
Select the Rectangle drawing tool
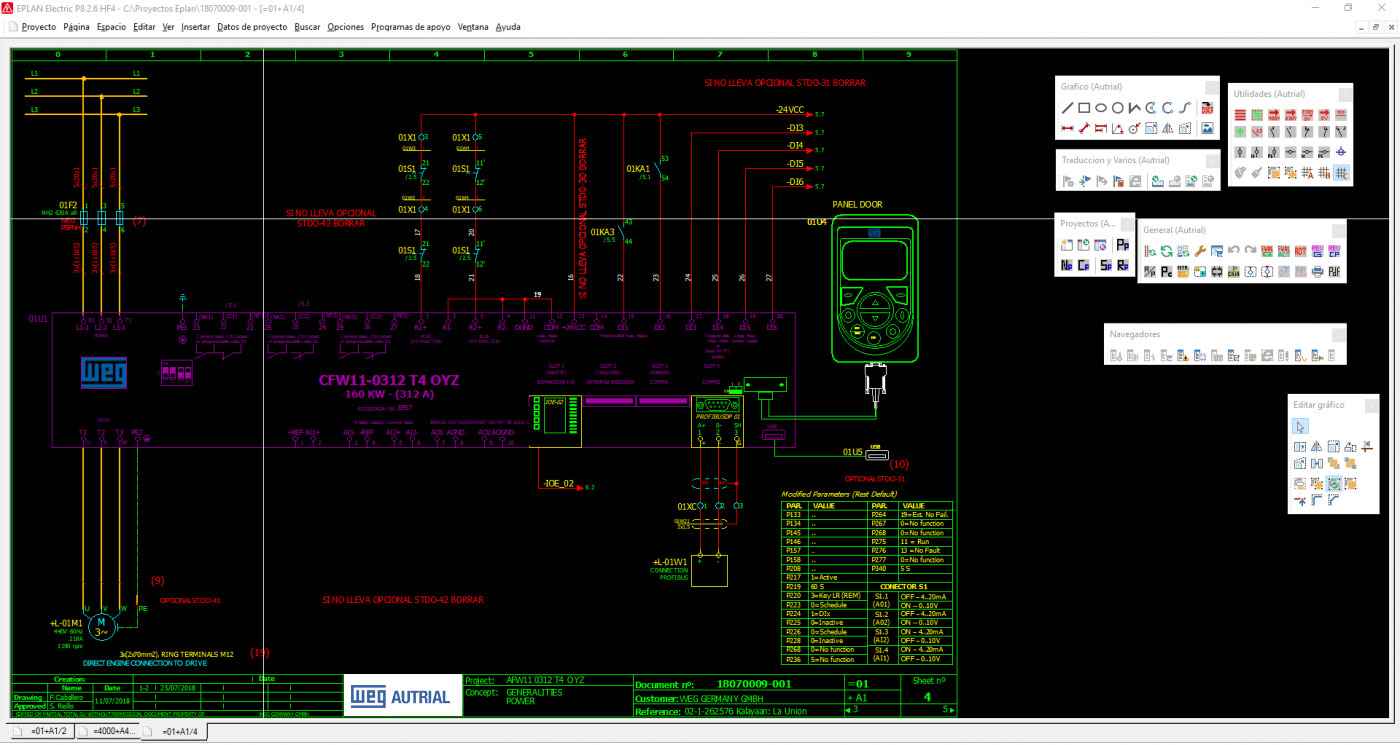pos(1084,108)
